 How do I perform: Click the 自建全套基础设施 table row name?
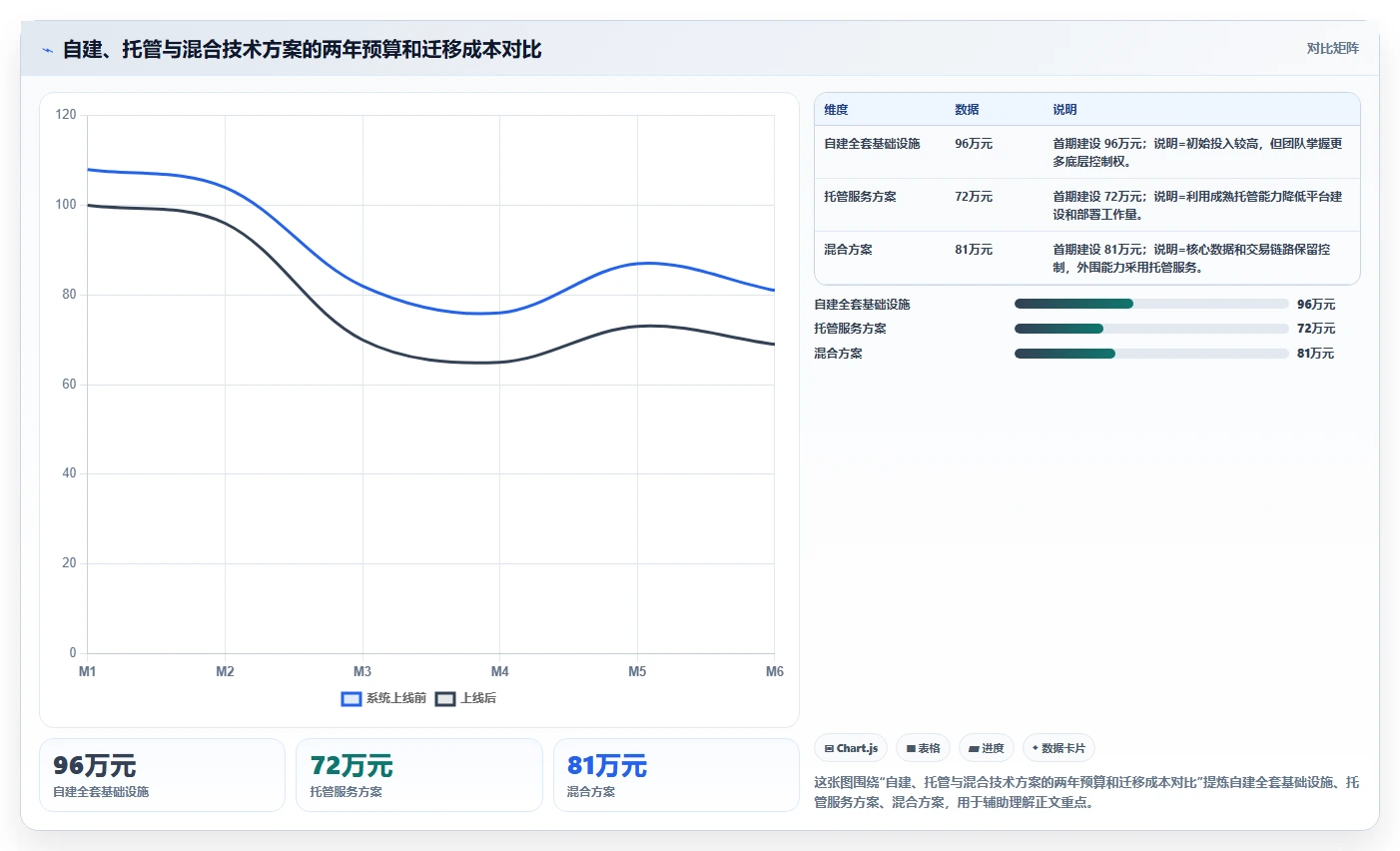click(x=872, y=144)
